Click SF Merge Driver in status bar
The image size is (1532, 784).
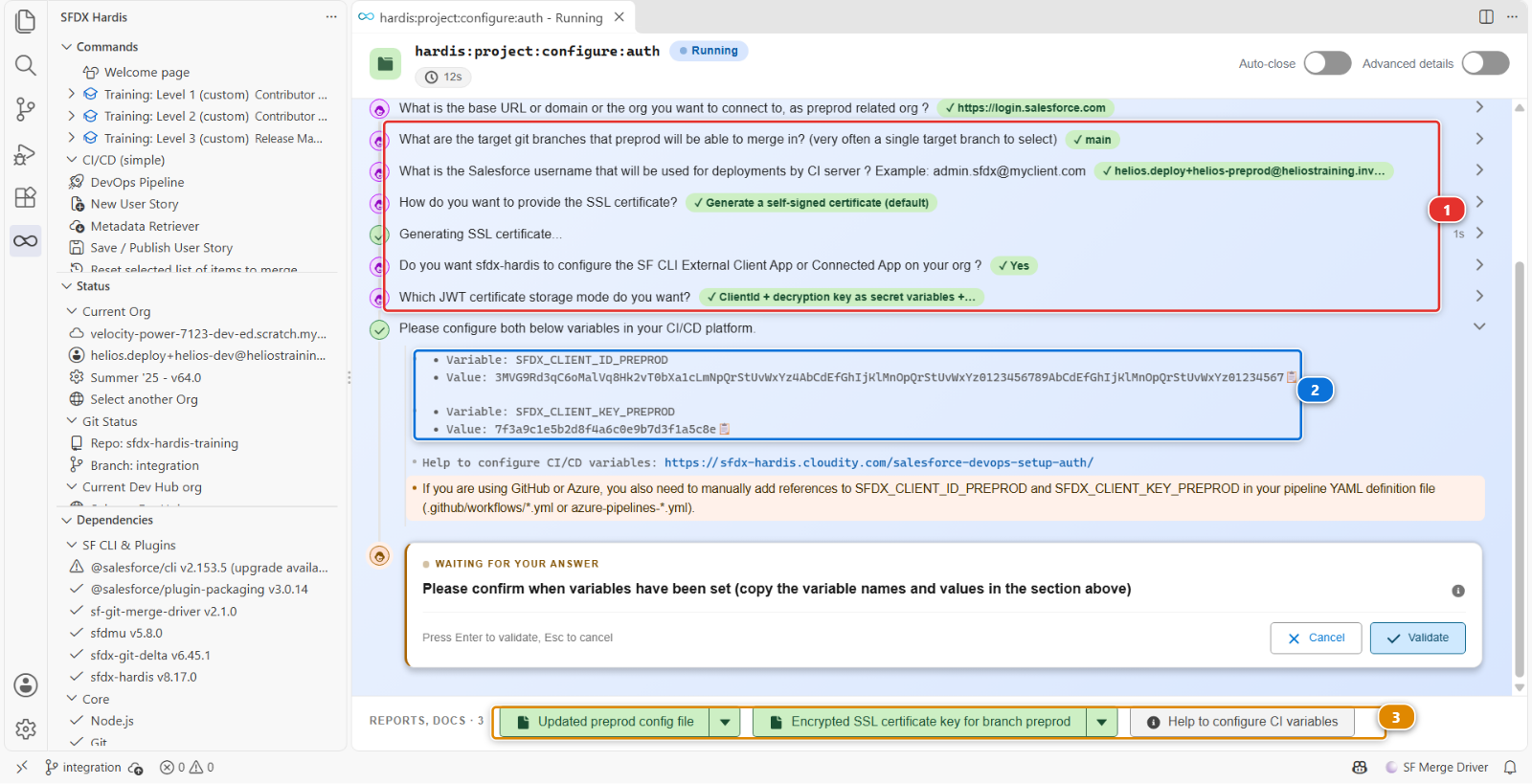point(1436,768)
